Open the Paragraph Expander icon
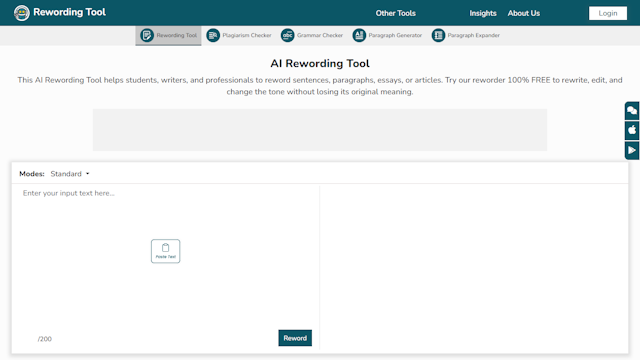This screenshot has width=640, height=360. coord(438,36)
